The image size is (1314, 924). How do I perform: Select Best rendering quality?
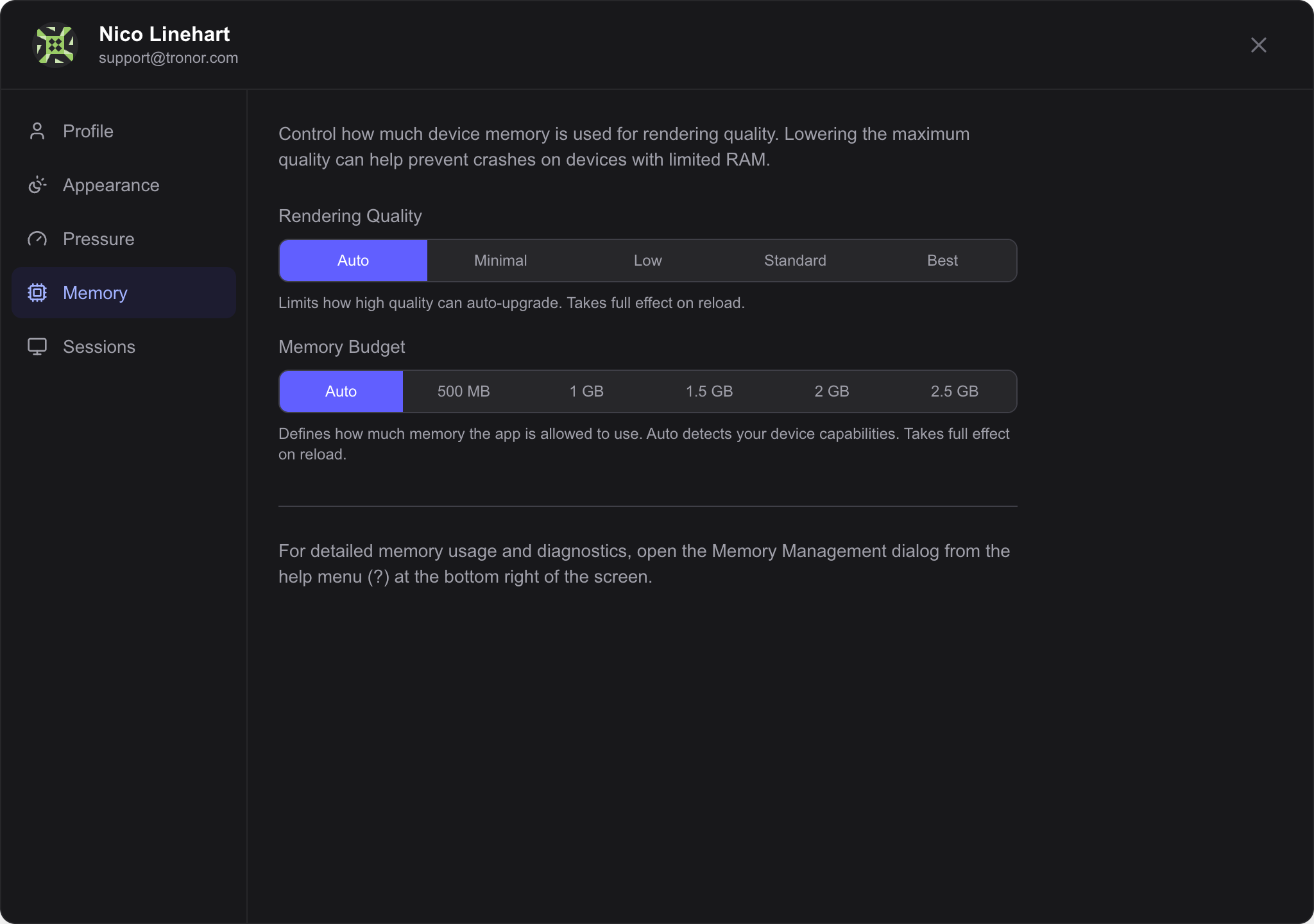(x=942, y=261)
